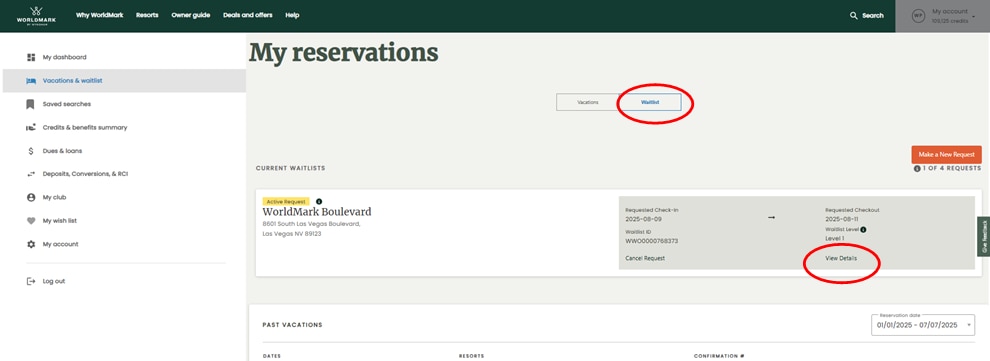Viewport: 990px width, 361px height.
Task: Click Log out in sidebar
Action: pos(54,281)
